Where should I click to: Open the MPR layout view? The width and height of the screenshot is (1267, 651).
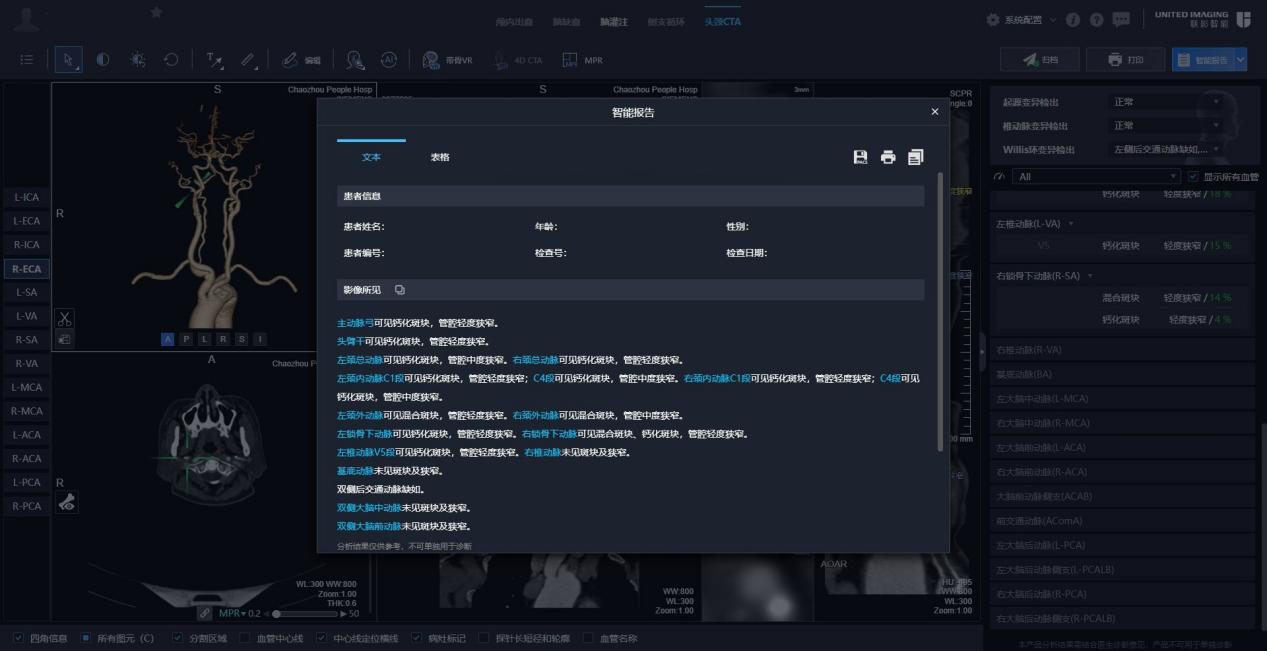(583, 60)
